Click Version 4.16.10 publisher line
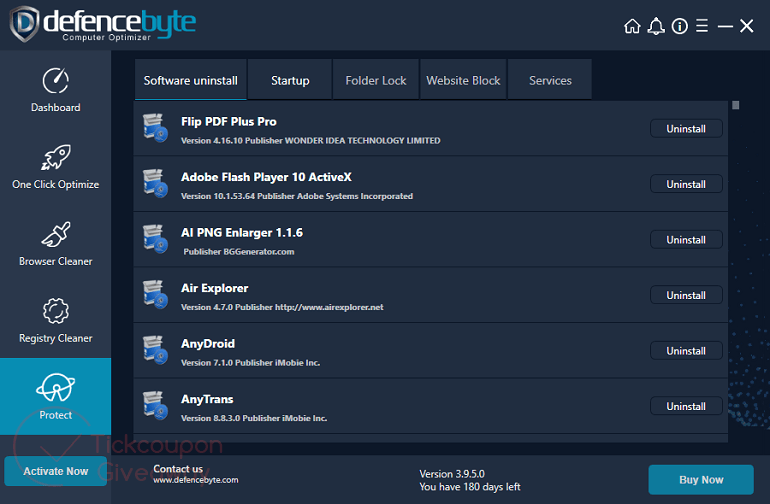This screenshot has height=504, width=770. click(x=310, y=140)
